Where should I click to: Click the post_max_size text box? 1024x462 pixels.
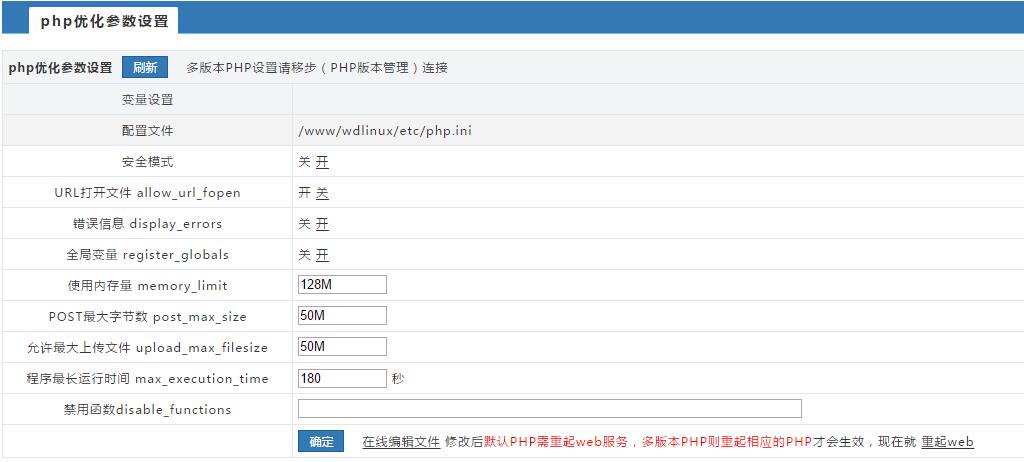click(342, 316)
